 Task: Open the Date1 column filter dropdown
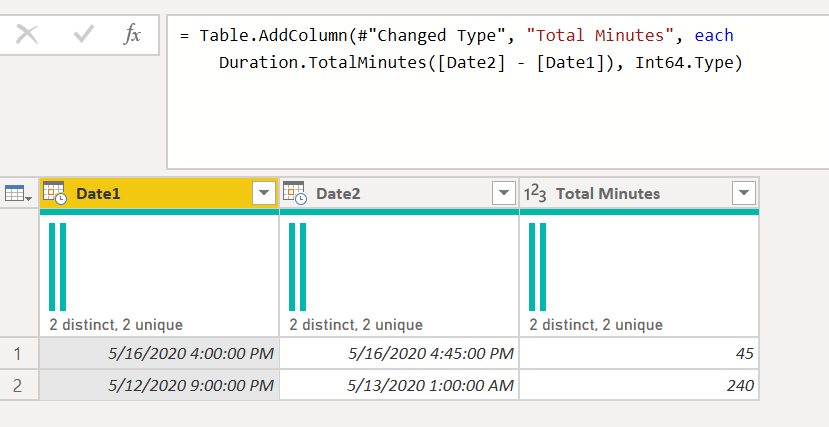(x=263, y=194)
